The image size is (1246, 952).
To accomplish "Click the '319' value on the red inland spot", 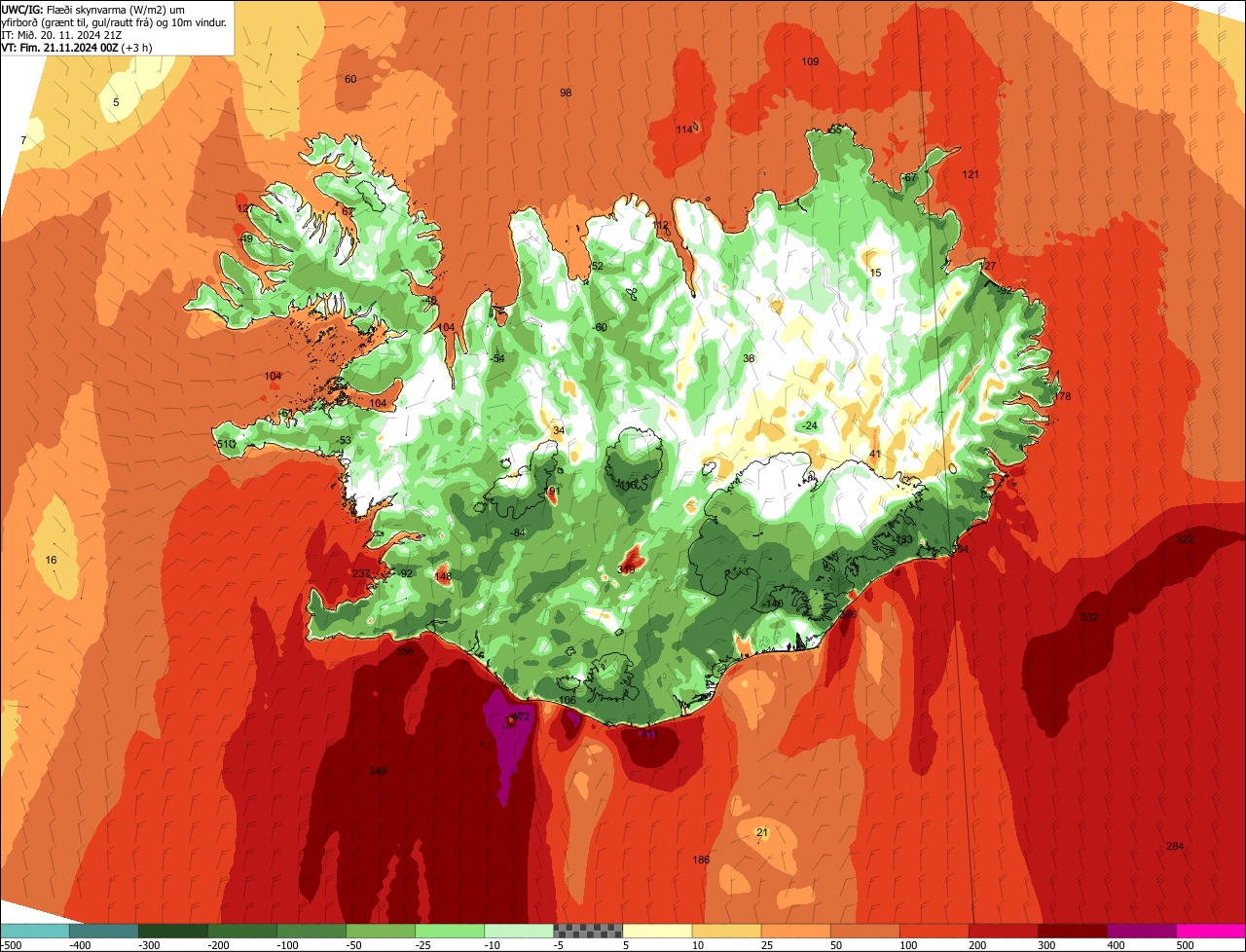I will (626, 569).
